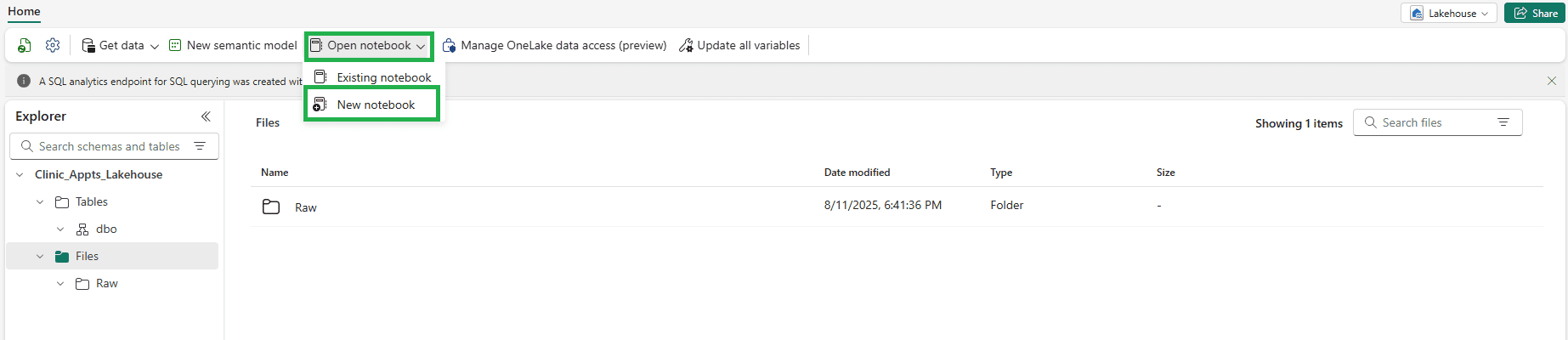The height and width of the screenshot is (340, 1568).
Task: Open the Lakehouse mode switcher dropdown
Action: click(x=1450, y=13)
